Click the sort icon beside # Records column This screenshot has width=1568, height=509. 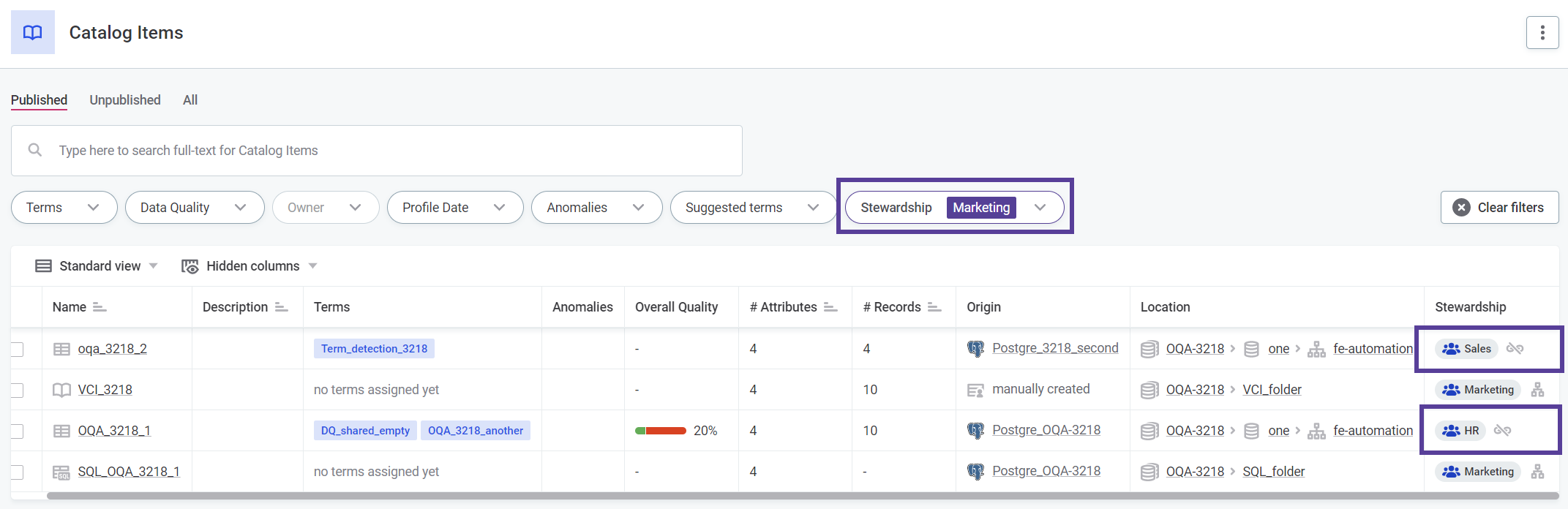[934, 307]
